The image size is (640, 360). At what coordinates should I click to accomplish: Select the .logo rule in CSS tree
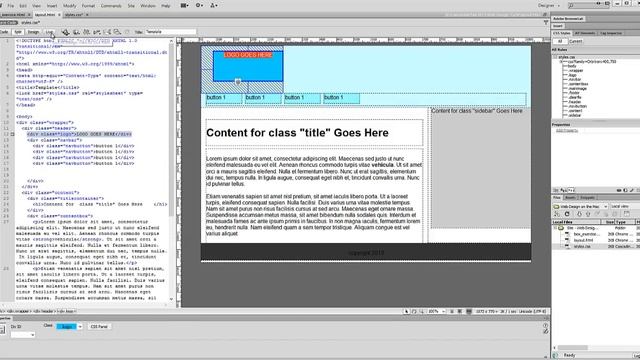click(573, 75)
